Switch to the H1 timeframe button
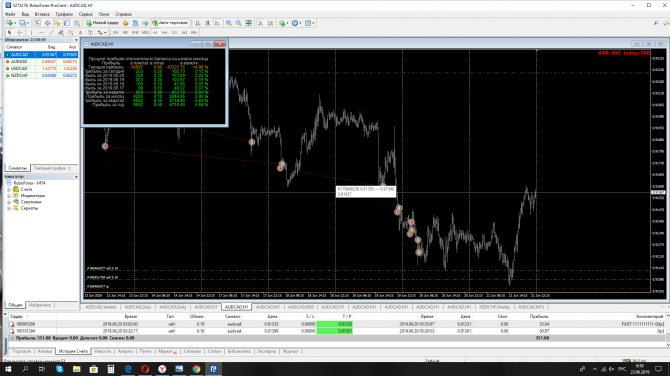 coord(155,32)
